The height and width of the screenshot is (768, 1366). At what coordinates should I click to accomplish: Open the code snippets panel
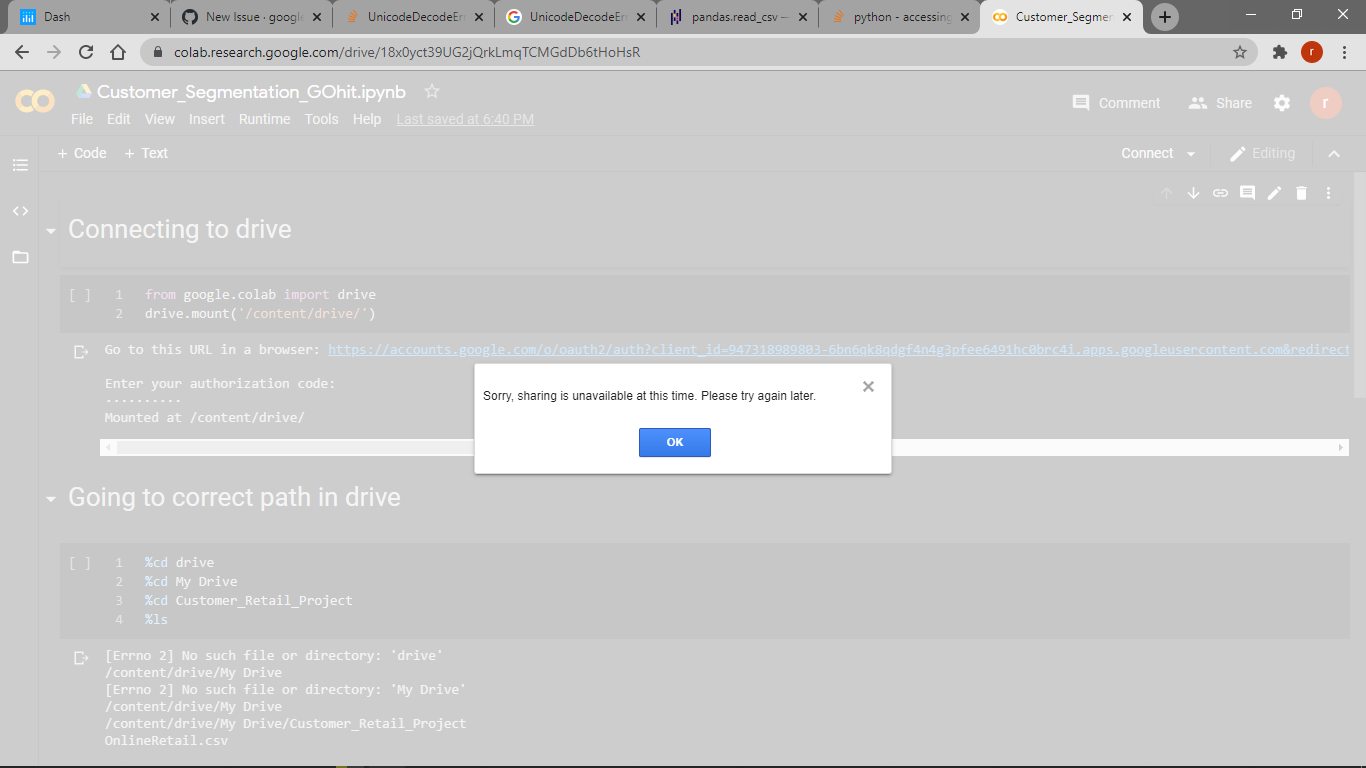coord(20,211)
